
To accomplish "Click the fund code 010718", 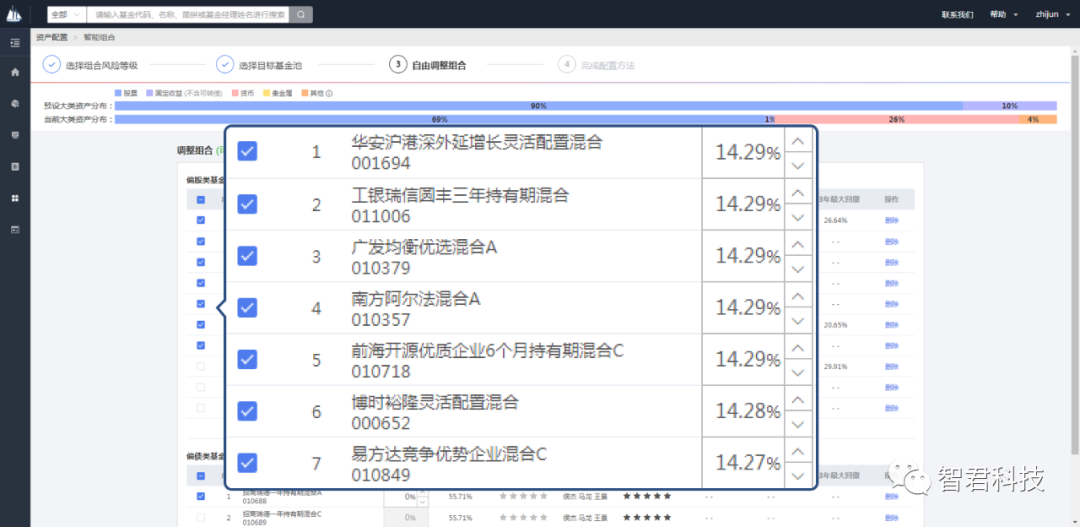I will tap(381, 372).
